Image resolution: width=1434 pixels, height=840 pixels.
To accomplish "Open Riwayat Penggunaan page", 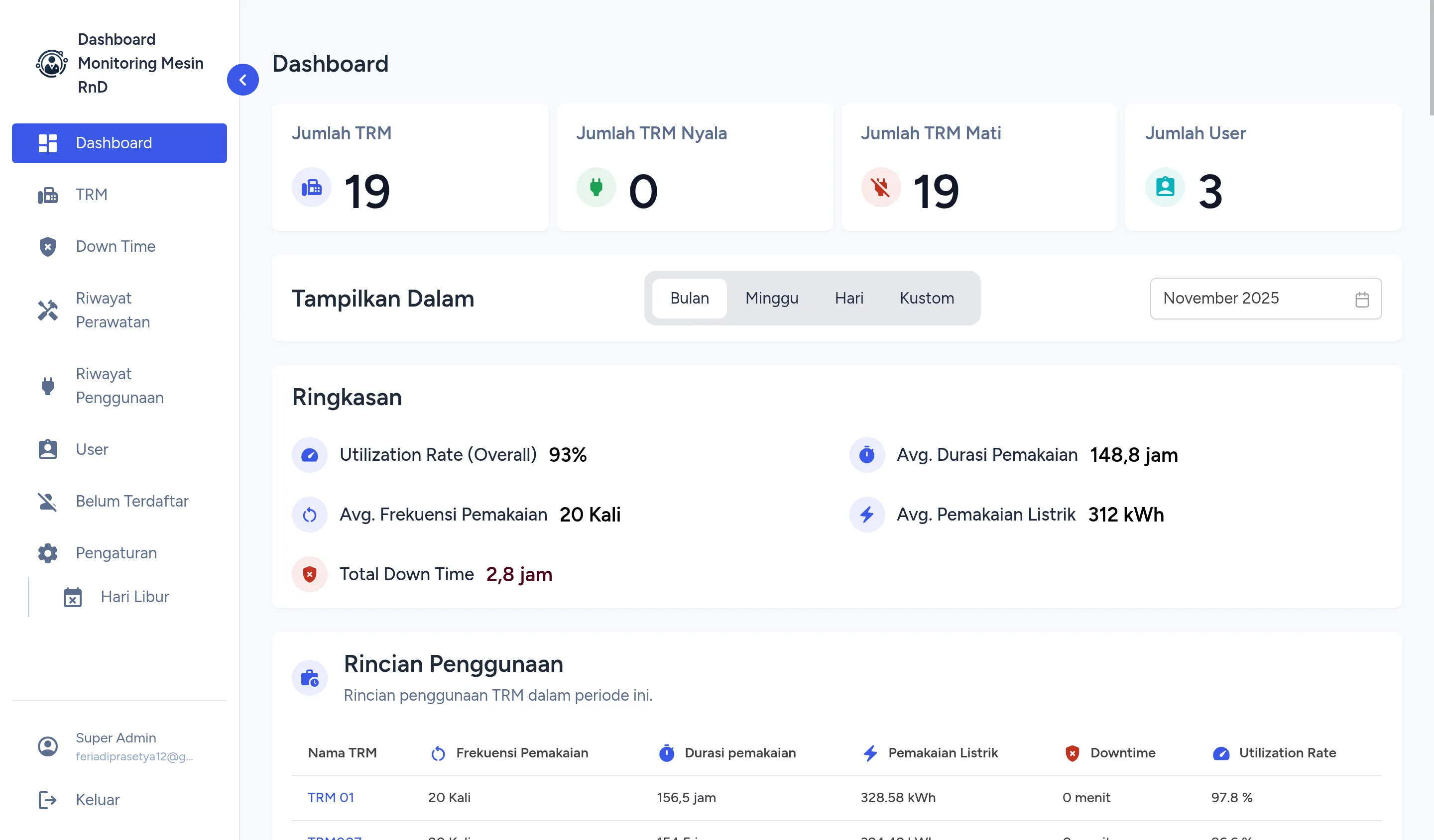I will pyautogui.click(x=119, y=386).
